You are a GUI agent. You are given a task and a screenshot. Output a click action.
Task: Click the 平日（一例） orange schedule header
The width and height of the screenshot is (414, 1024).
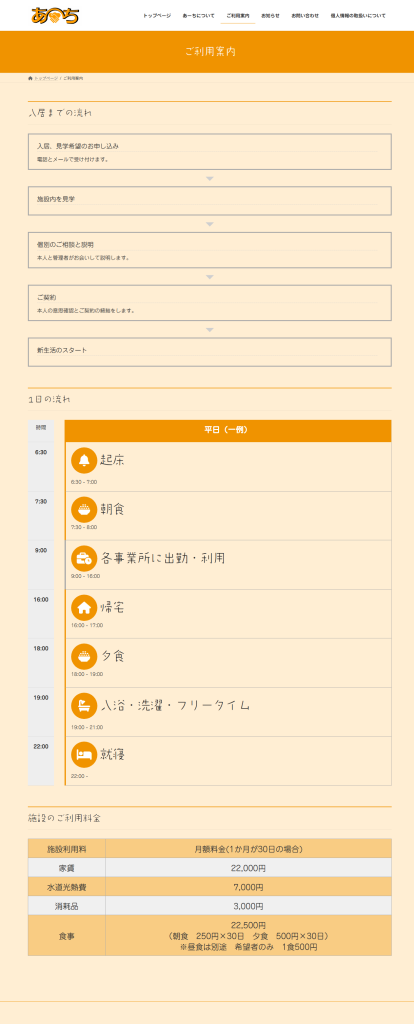[x=228, y=430]
